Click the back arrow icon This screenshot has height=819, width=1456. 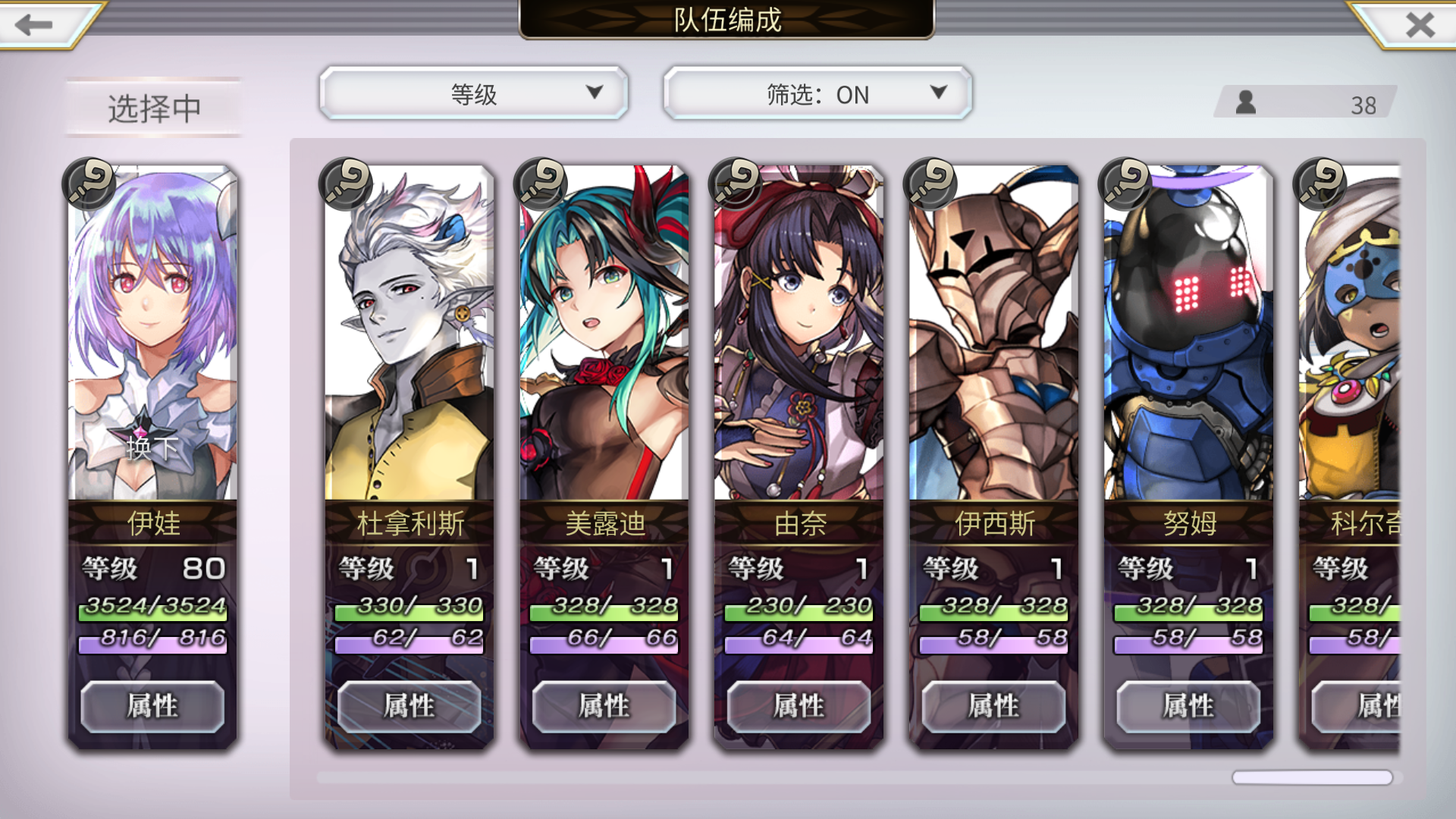[x=34, y=24]
